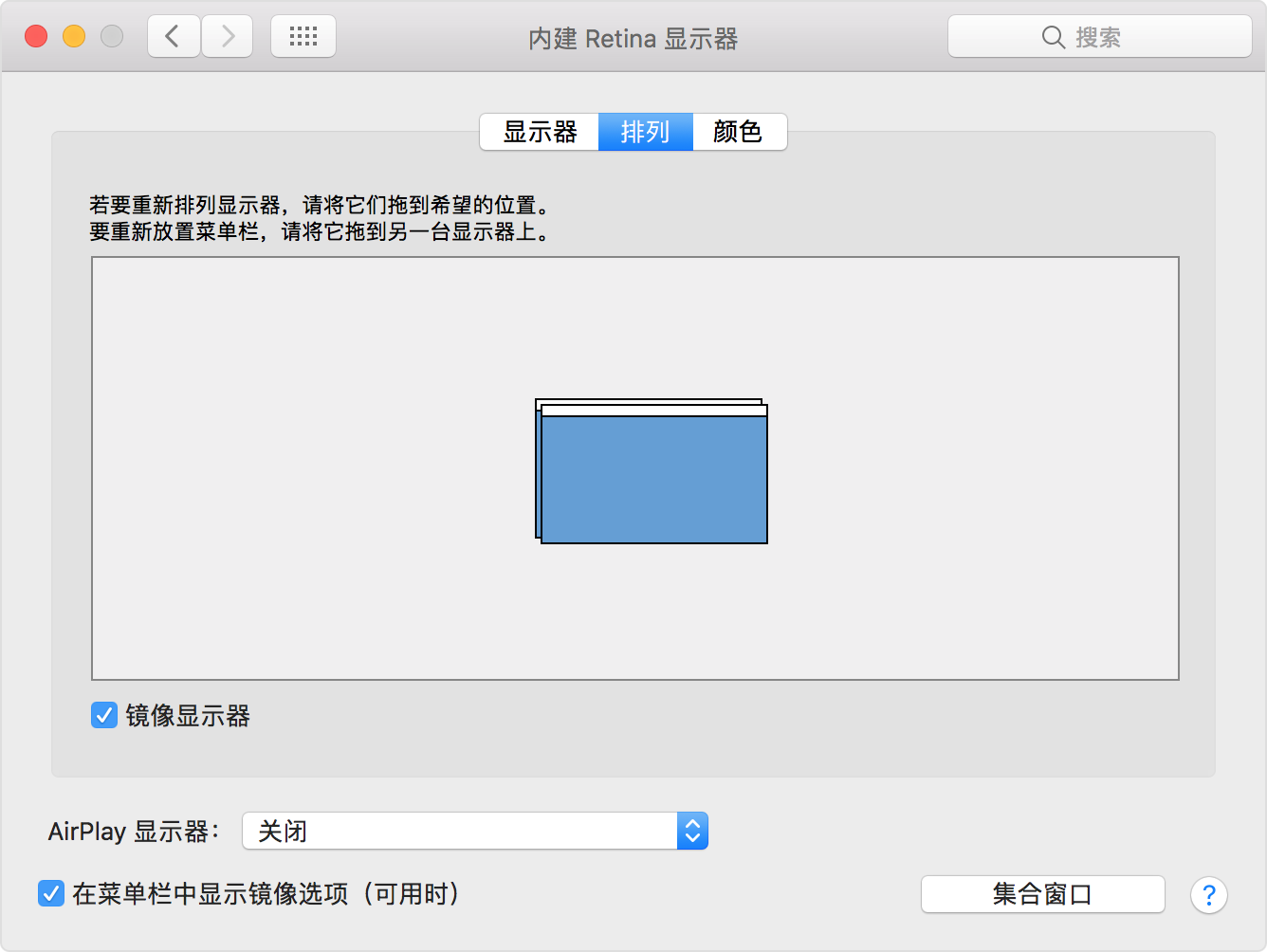1267x952 pixels.
Task: Click the AirPlay 显示器 label
Action: (133, 832)
